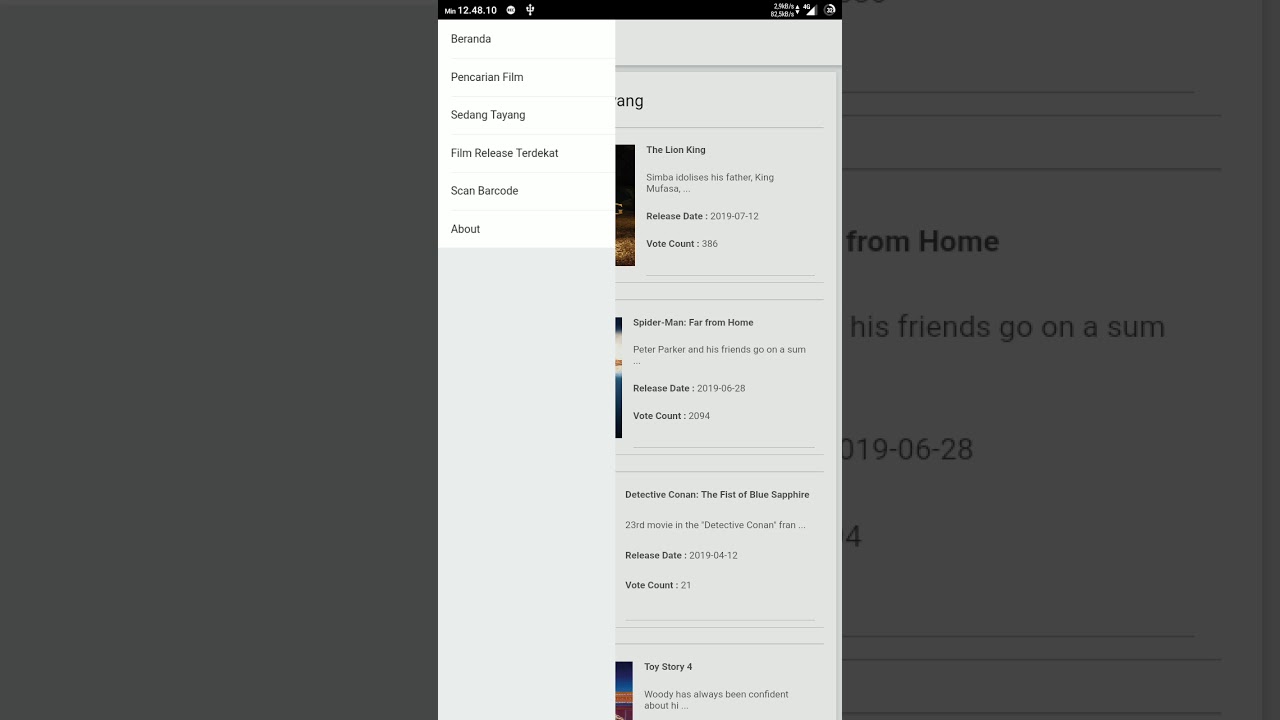This screenshot has height=720, width=1280.
Task: Tap the status bar clock 12.48.10
Action: pyautogui.click(x=477, y=10)
